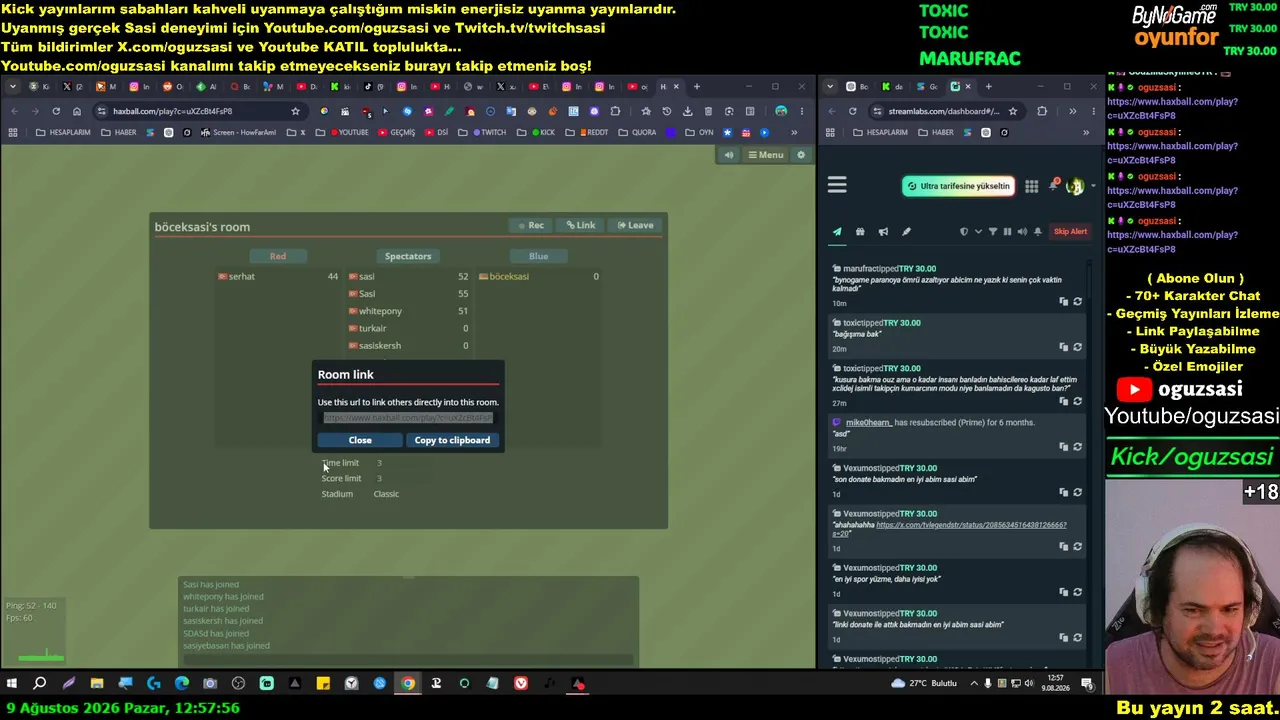1280x720 pixels.
Task: Skip the current Streamlabs alert
Action: click(1070, 232)
